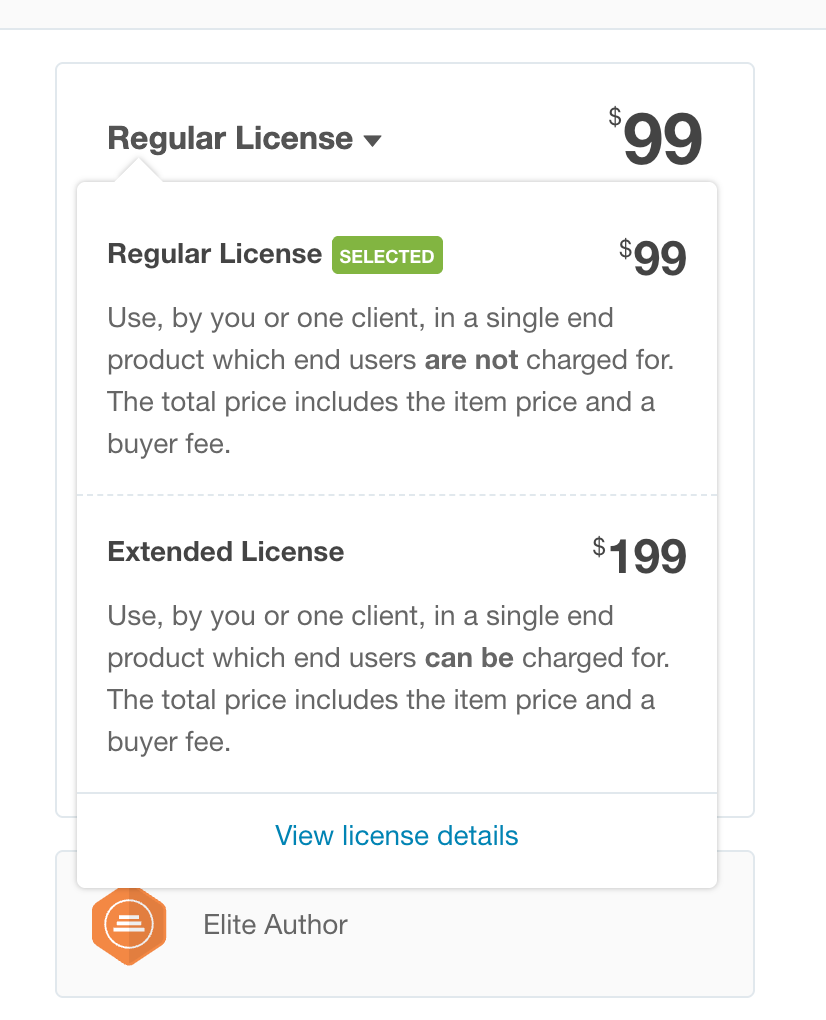Select the Extended License option
The width and height of the screenshot is (826, 1020).
coord(226,552)
